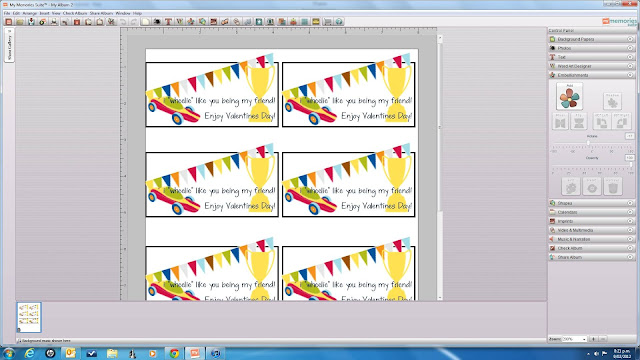640x360 pixels.
Task: Click the shopping cart icon in toolbar
Action: (x=327, y=22)
